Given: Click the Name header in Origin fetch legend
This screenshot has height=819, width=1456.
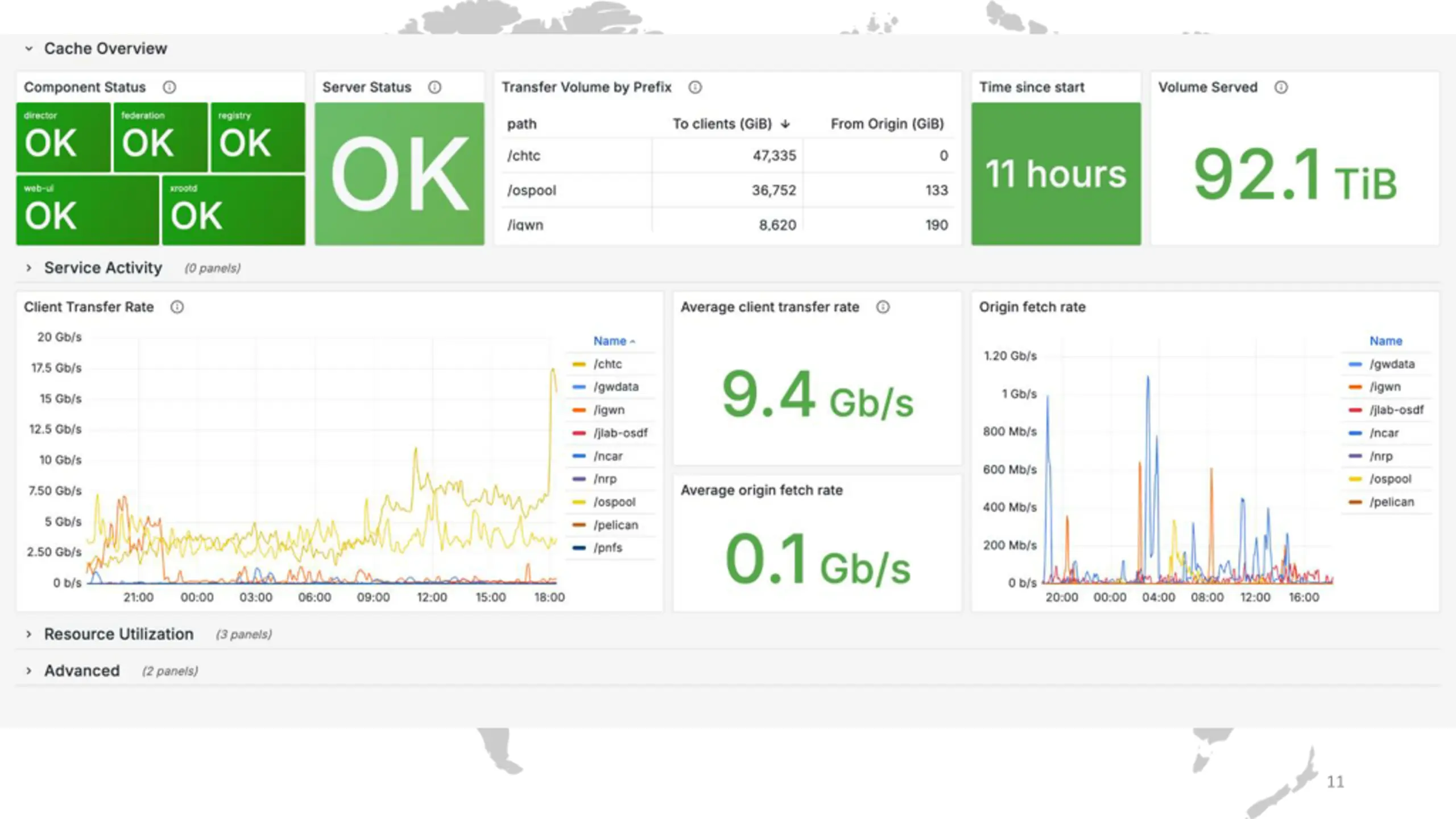Looking at the screenshot, I should tap(1385, 341).
